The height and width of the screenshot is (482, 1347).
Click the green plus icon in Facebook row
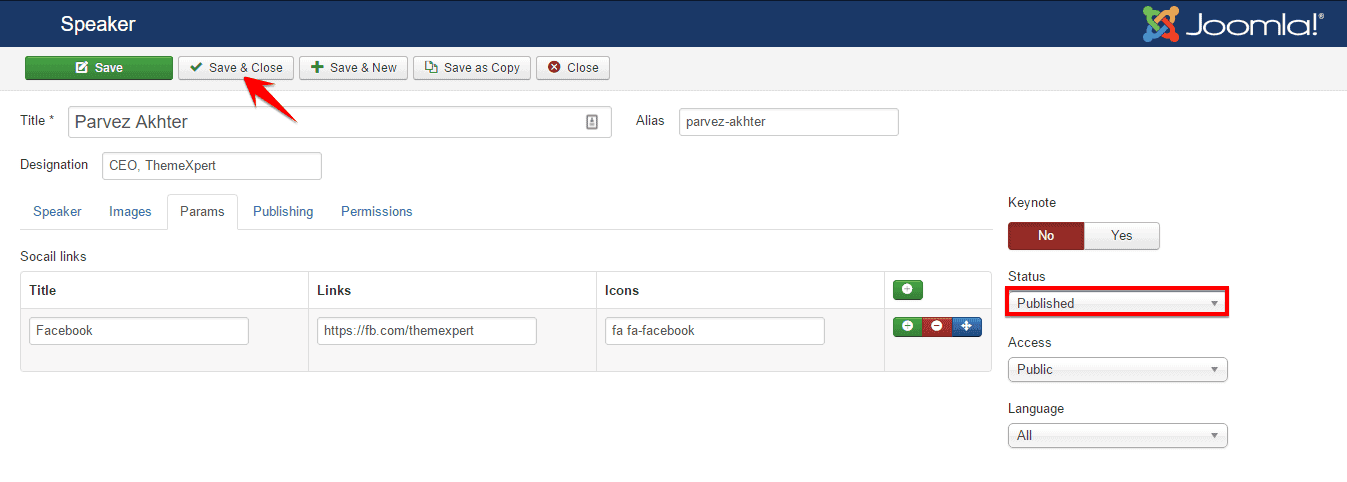point(907,327)
